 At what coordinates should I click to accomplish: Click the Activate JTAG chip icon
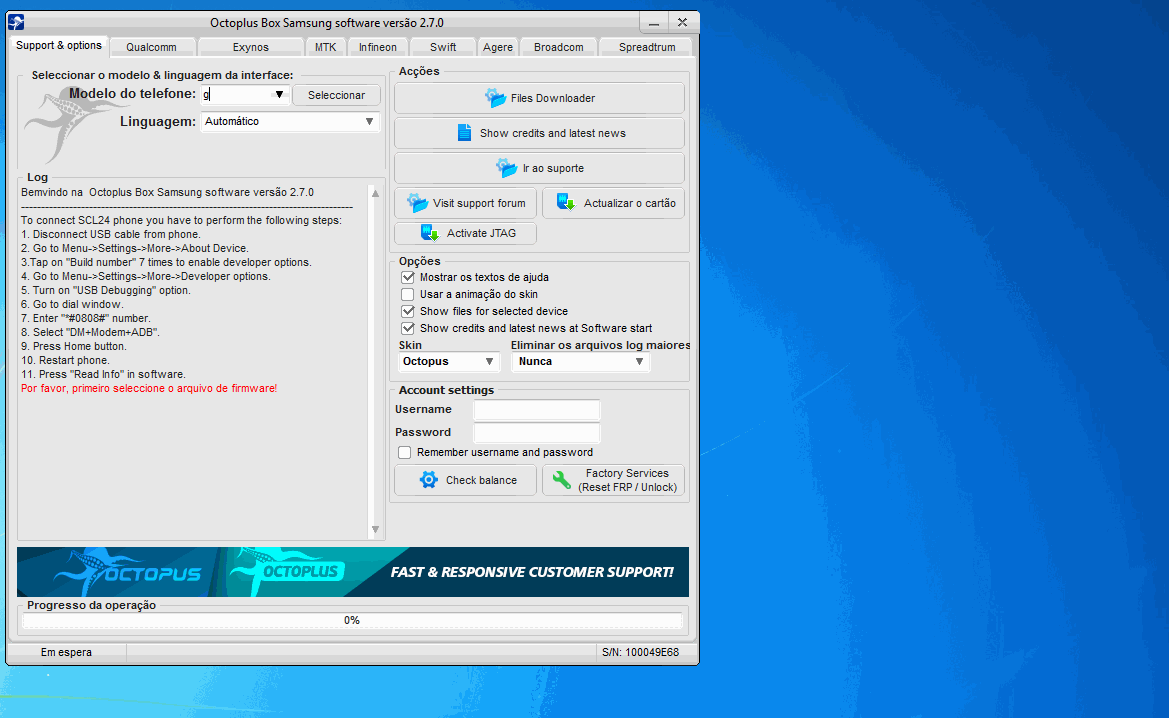(430, 233)
